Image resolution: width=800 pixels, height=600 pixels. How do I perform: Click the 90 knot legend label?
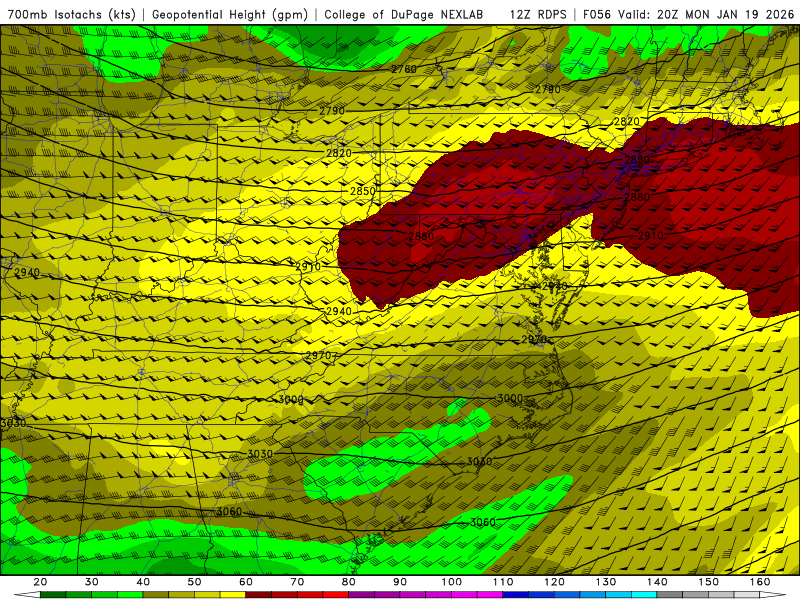[400, 582]
